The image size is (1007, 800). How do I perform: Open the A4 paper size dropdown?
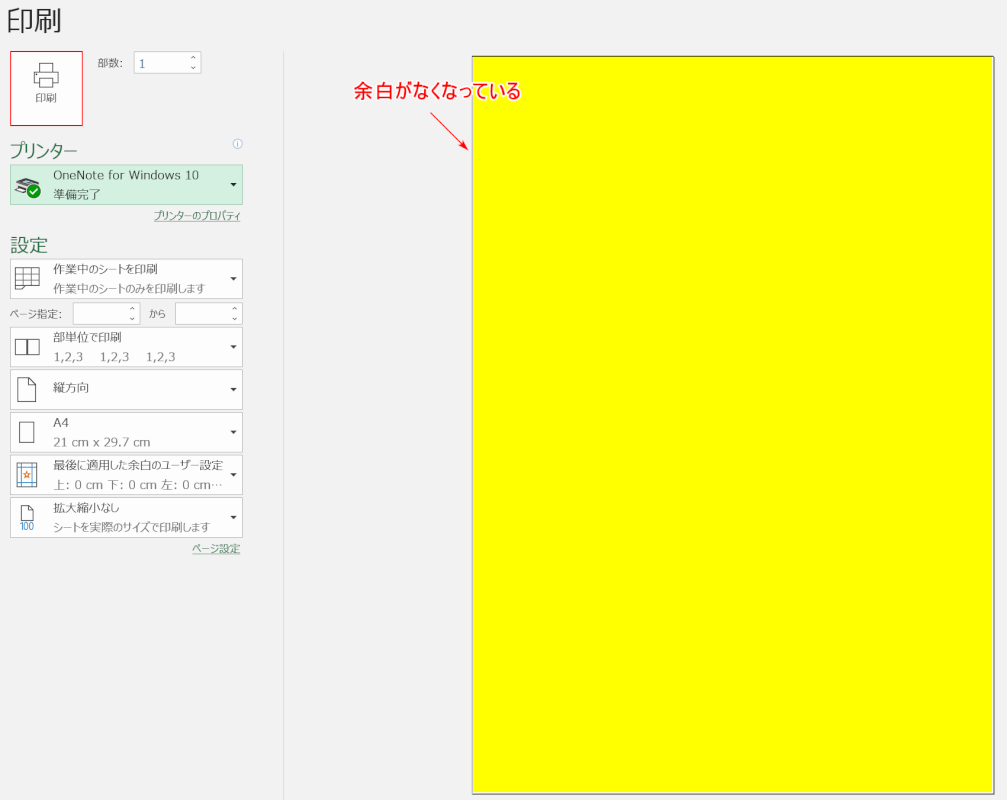point(127,432)
